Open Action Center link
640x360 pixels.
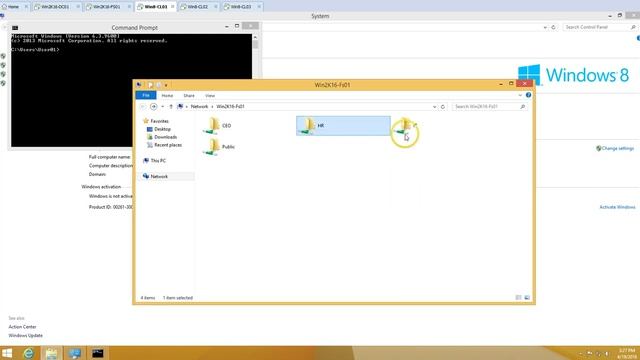click(22, 327)
